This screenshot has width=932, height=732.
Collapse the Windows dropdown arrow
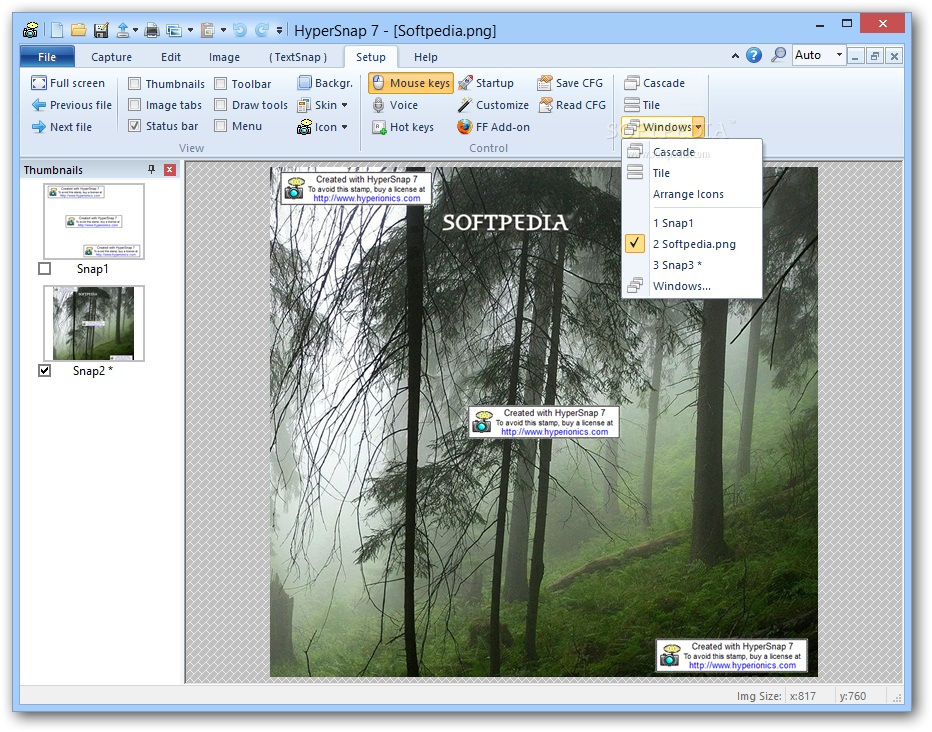pyautogui.click(x=698, y=127)
